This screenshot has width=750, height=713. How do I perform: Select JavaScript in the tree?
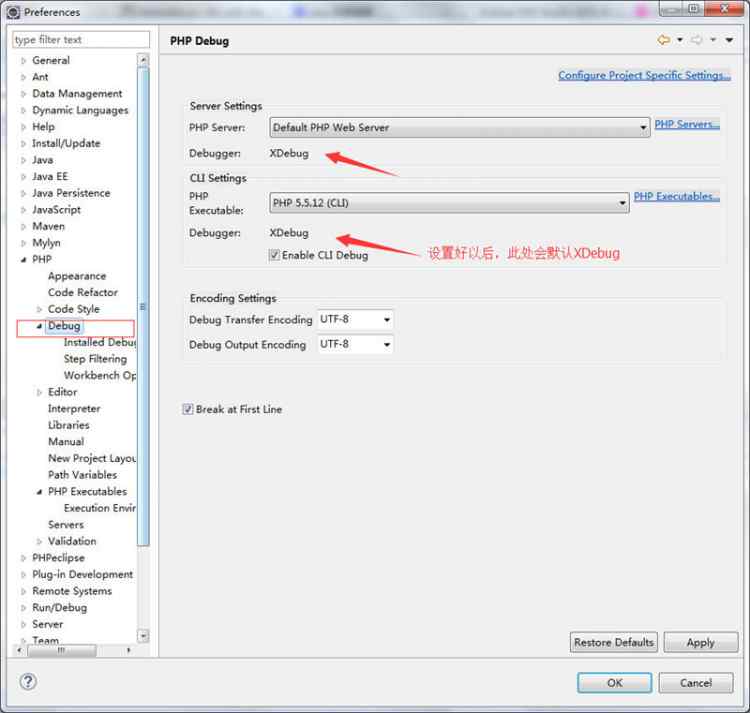point(56,210)
